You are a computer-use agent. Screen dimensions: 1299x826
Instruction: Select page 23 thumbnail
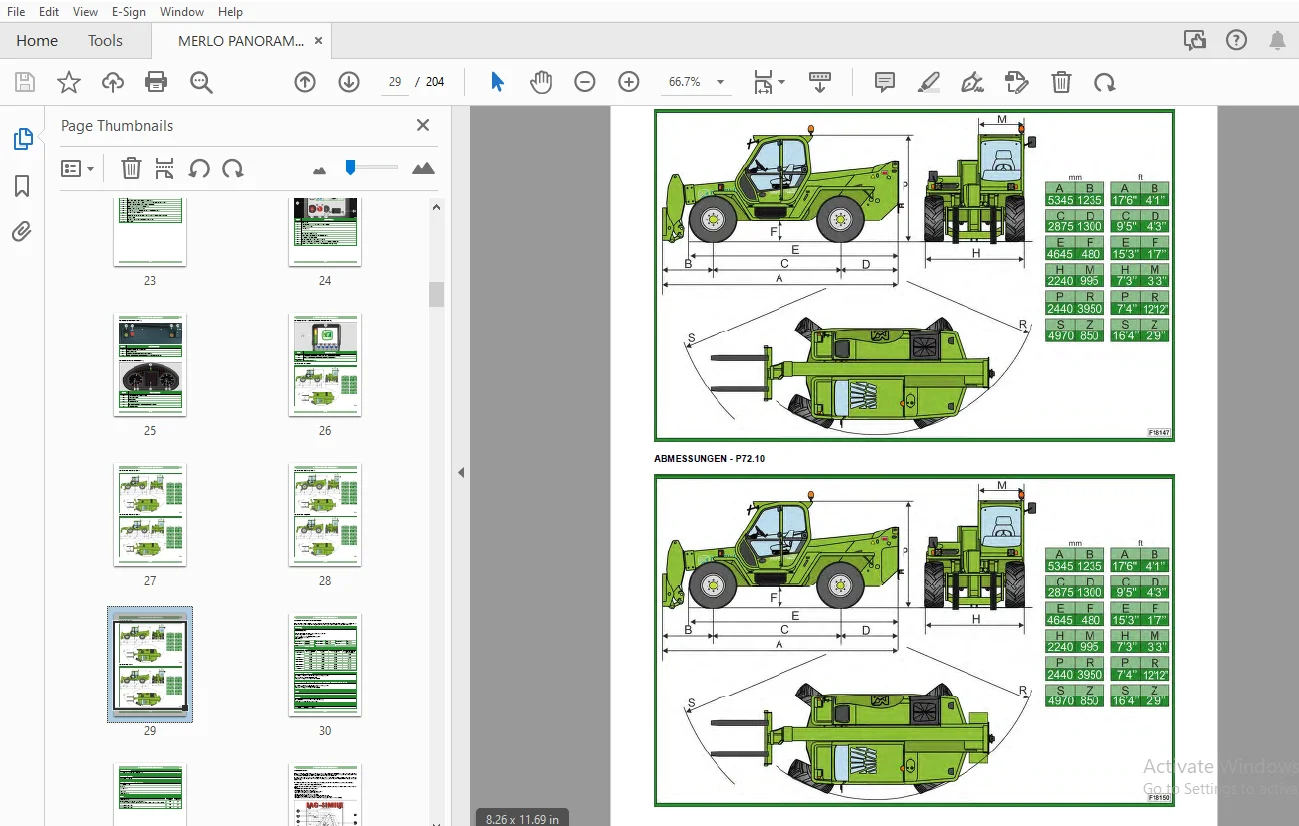point(150,231)
